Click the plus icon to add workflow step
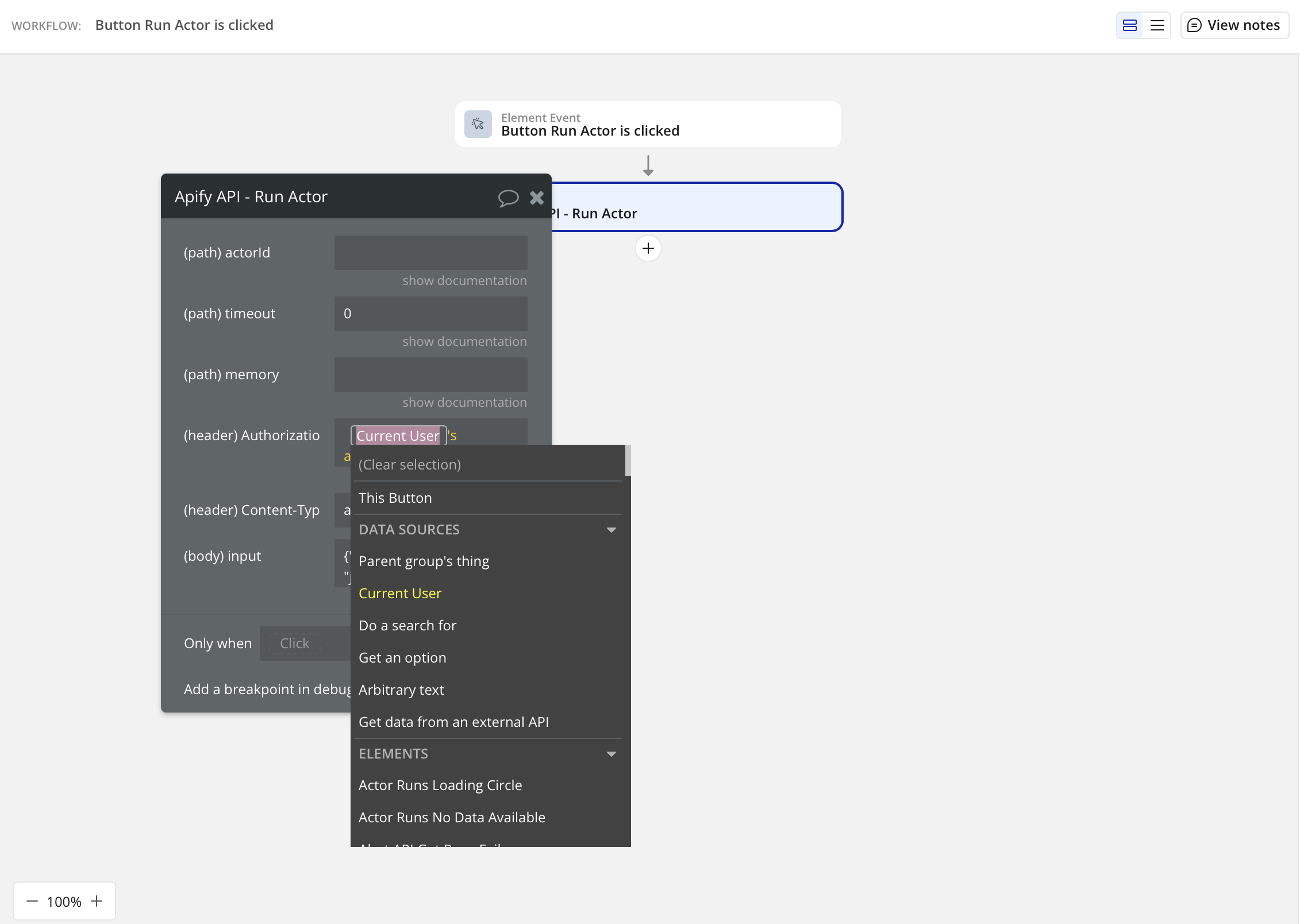This screenshot has width=1300, height=924. coord(648,248)
